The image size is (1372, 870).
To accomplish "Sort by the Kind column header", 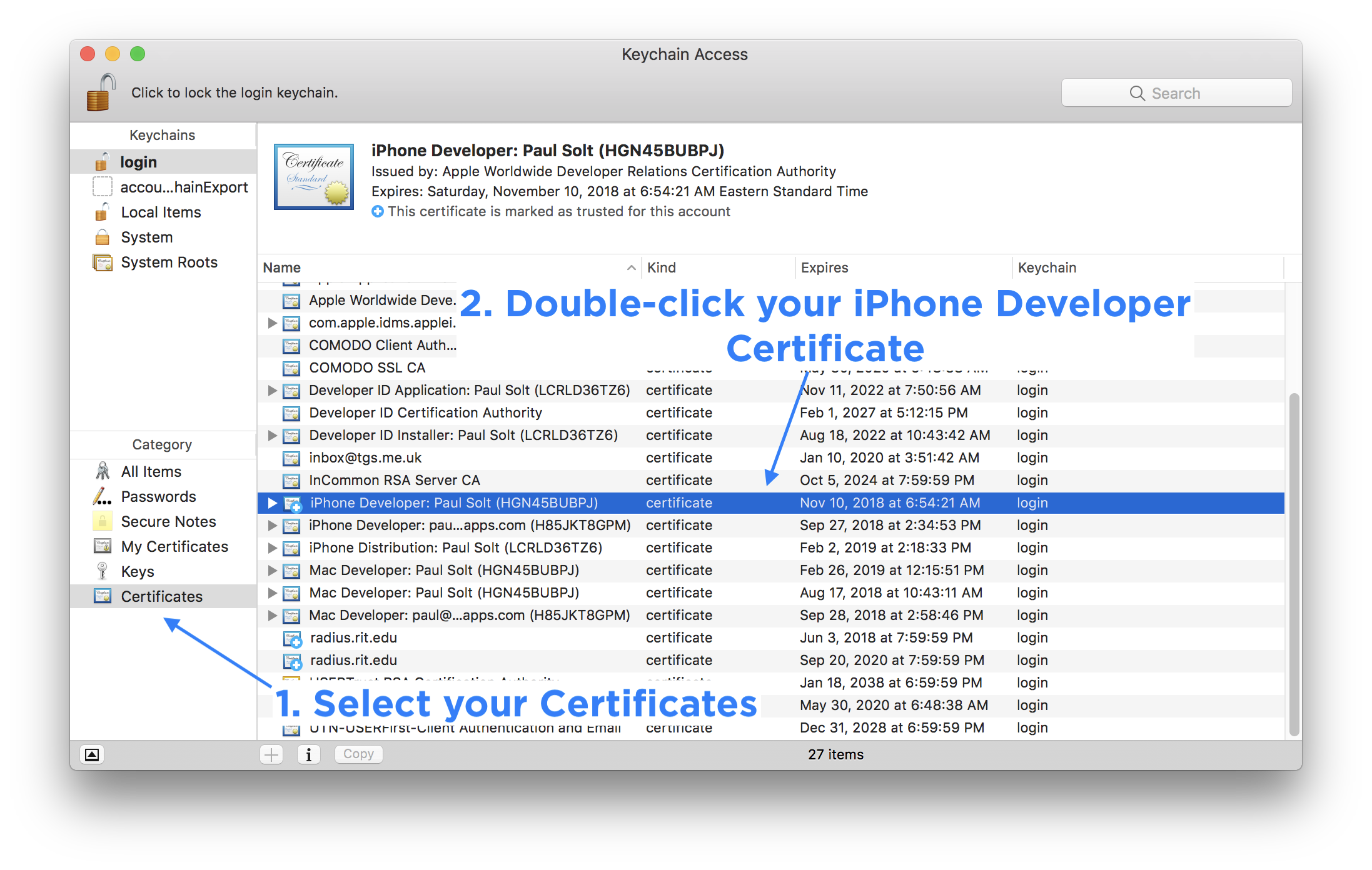I will [662, 267].
